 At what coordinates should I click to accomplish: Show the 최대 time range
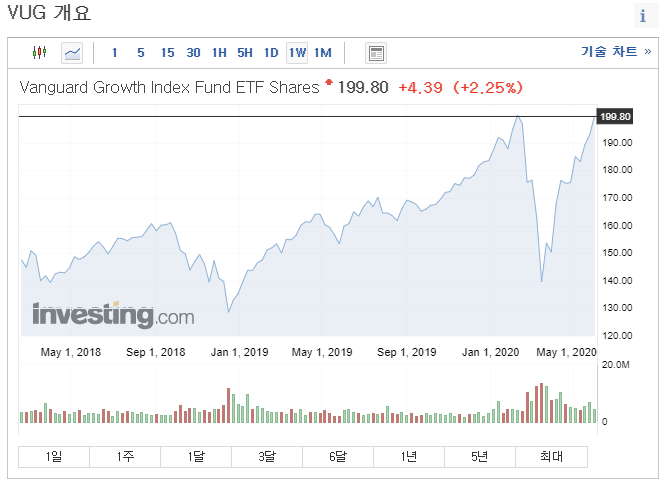(551, 457)
